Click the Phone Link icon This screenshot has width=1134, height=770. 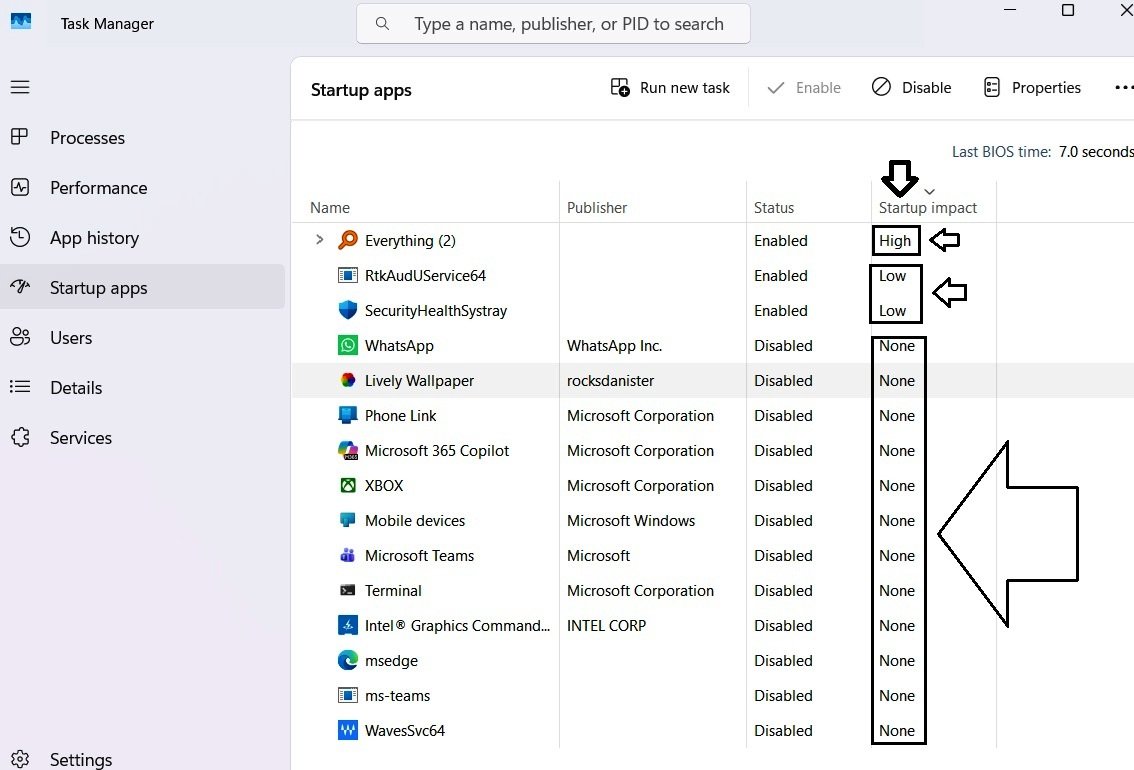[348, 415]
